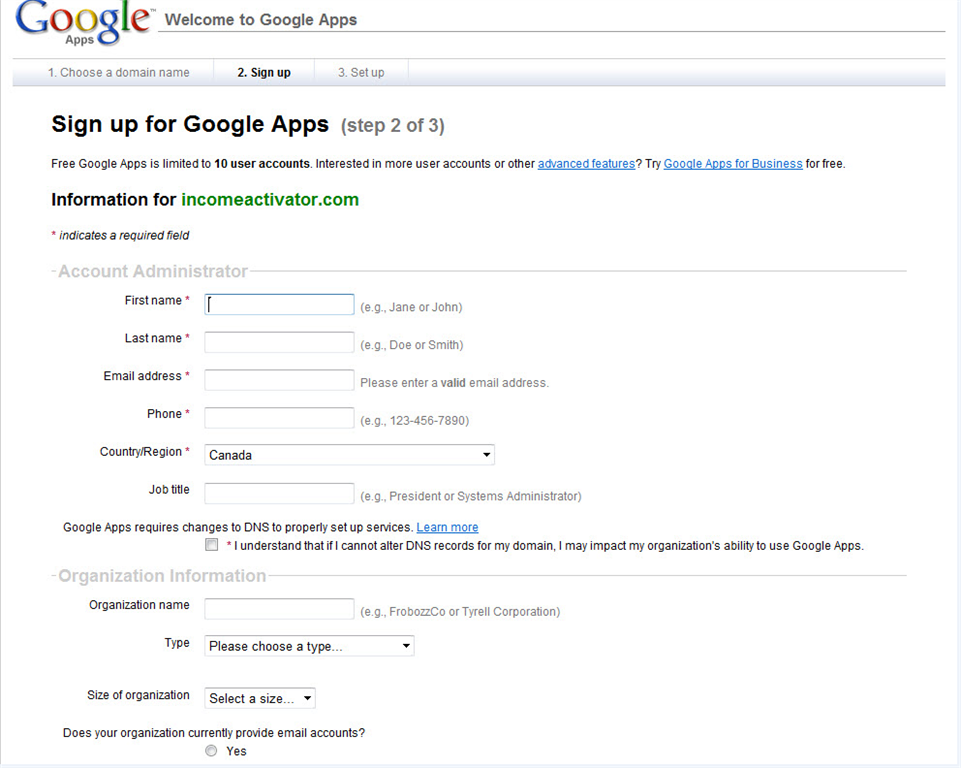This screenshot has height=768, width=961.
Task: Focus the Last name input field
Action: (279, 342)
